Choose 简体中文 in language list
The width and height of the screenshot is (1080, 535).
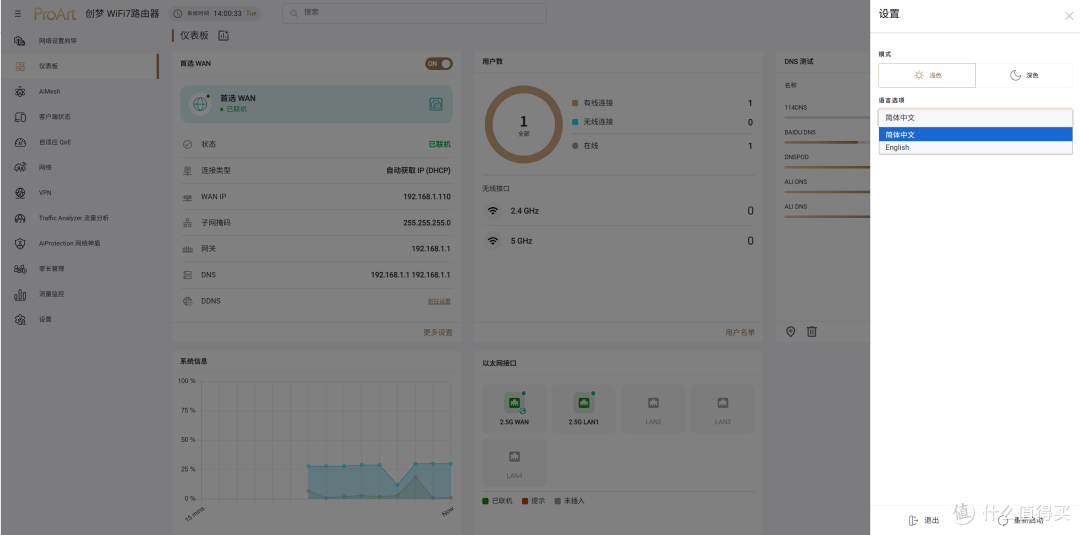point(975,134)
